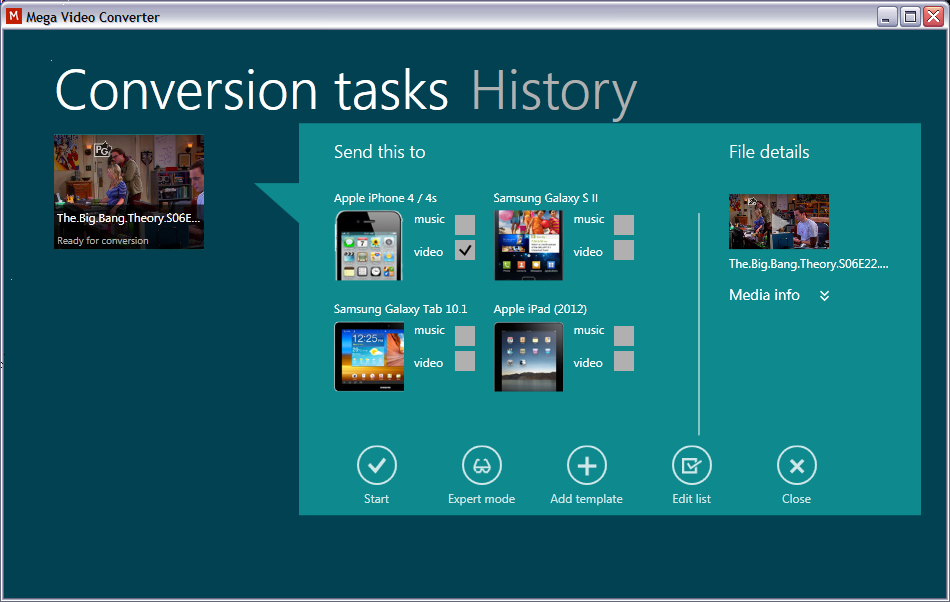Enable video for Apple iPad (2012)
Viewport: 950px width, 602px height.
(x=624, y=361)
